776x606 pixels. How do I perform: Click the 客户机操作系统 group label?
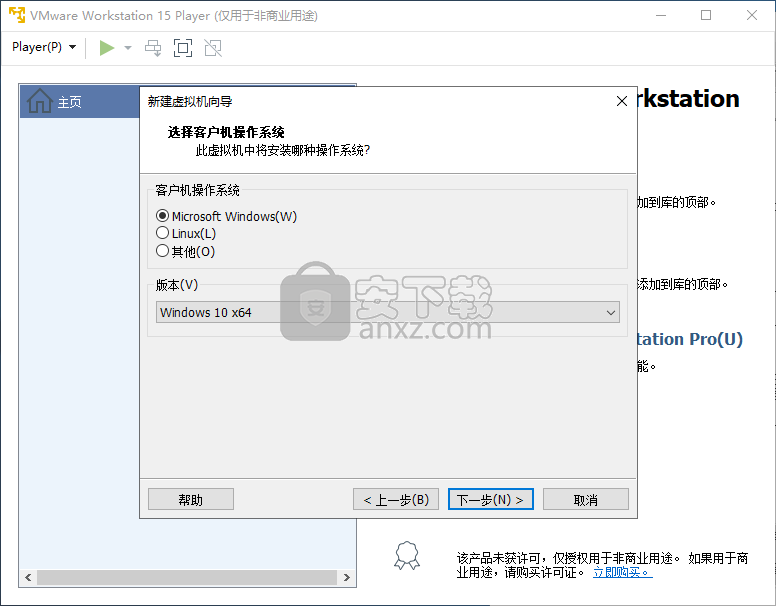click(197, 190)
